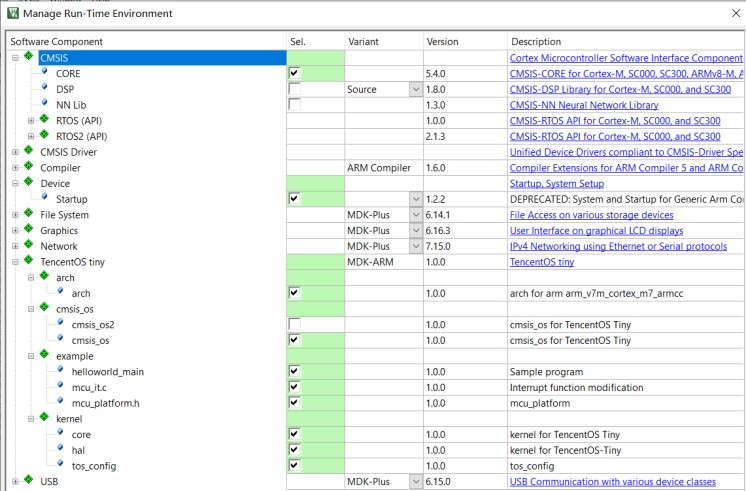Click the blue component icon beside hal
The height and width of the screenshot is (491, 746).
point(60,449)
